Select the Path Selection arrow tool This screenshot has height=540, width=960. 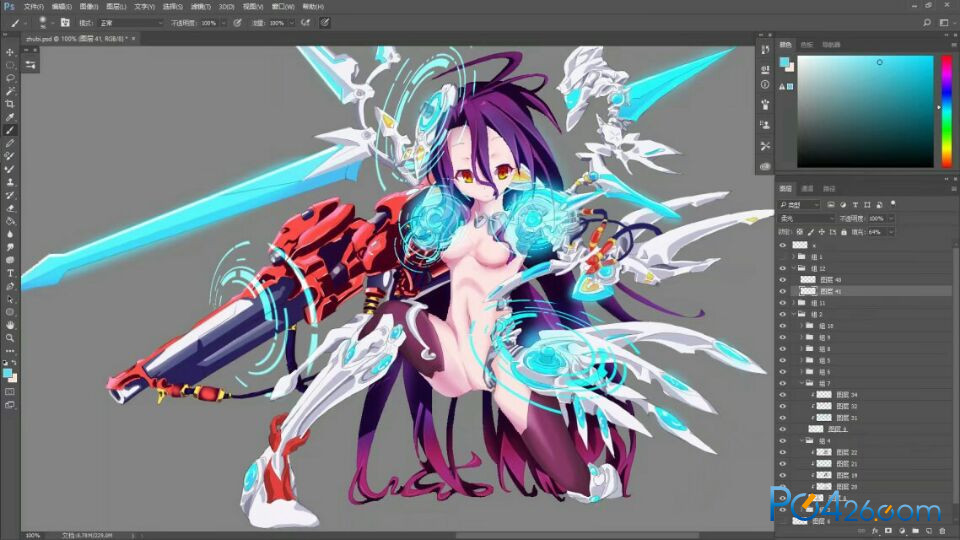10,299
